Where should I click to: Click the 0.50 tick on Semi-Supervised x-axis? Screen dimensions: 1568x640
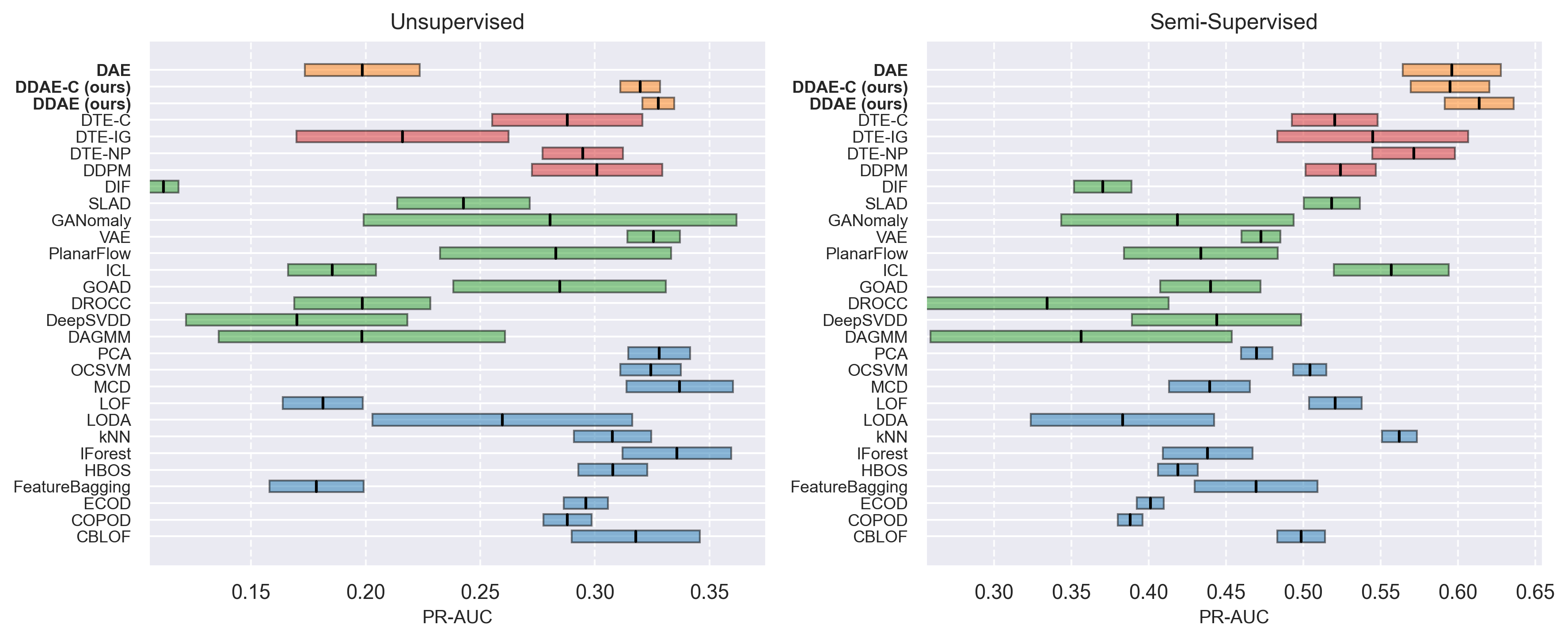pos(1302,592)
